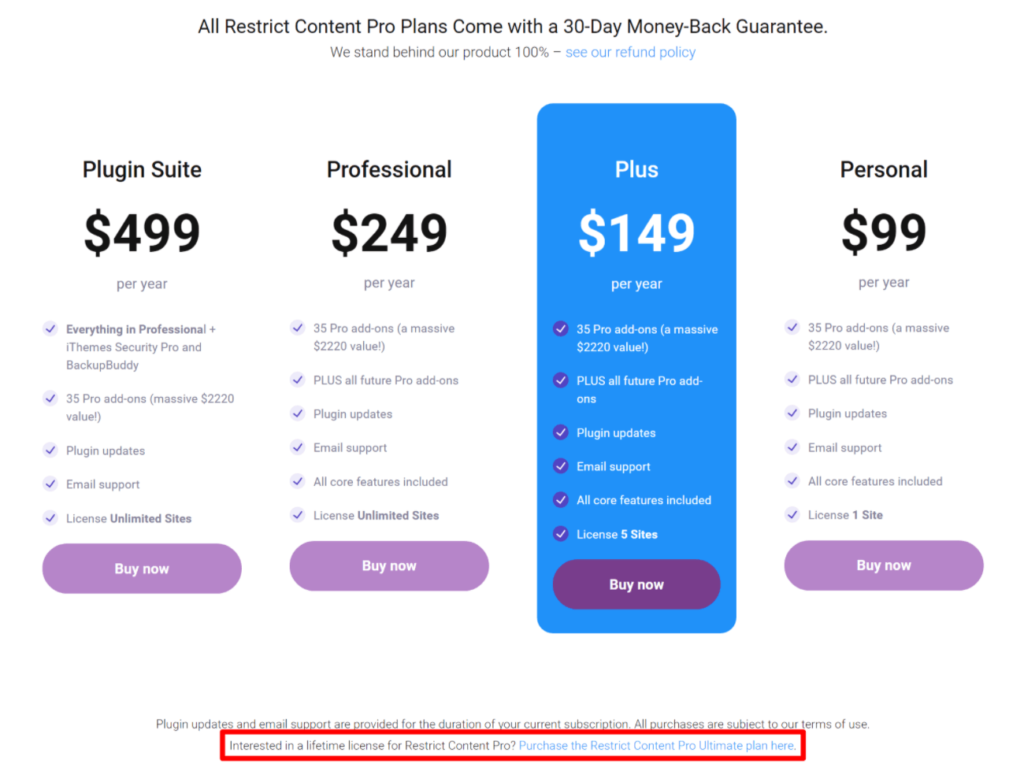Click the $249 Professional price
This screenshot has width=1024, height=782.
(x=389, y=233)
